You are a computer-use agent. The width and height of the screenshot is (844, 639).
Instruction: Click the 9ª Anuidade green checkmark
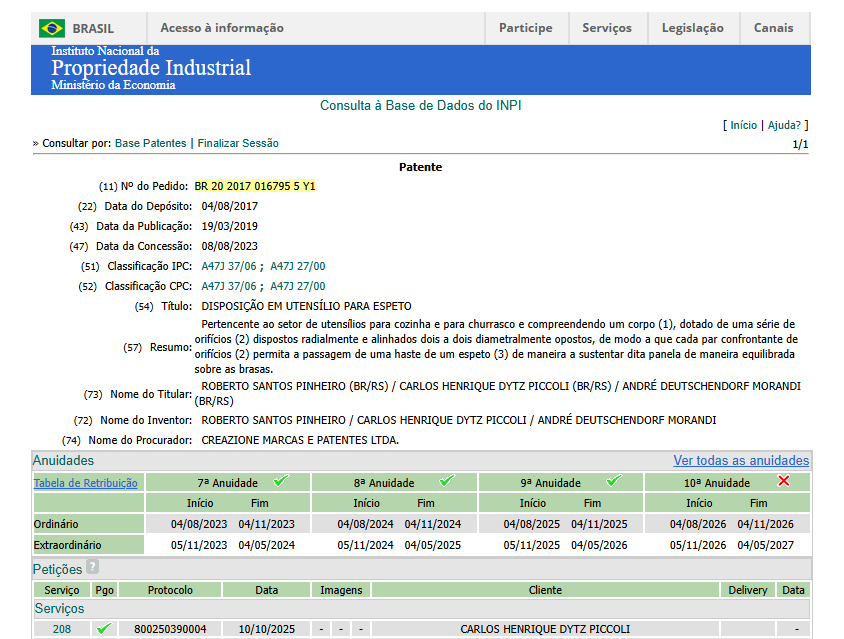click(x=614, y=480)
